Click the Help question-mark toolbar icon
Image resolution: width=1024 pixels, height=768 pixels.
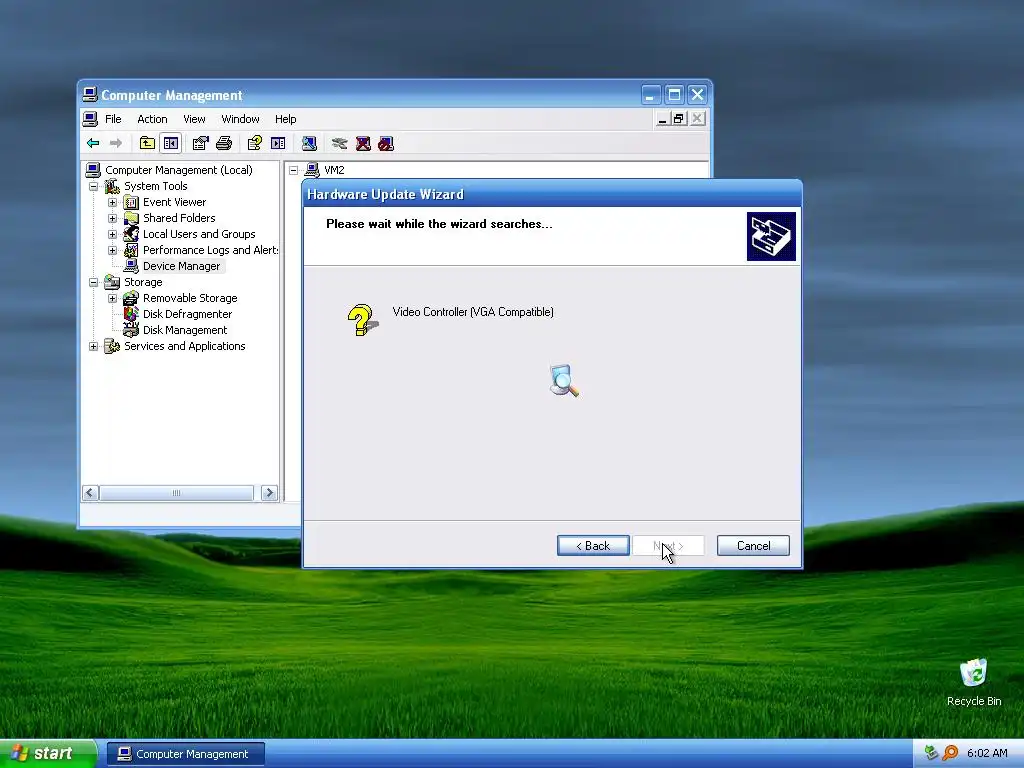[x=255, y=143]
